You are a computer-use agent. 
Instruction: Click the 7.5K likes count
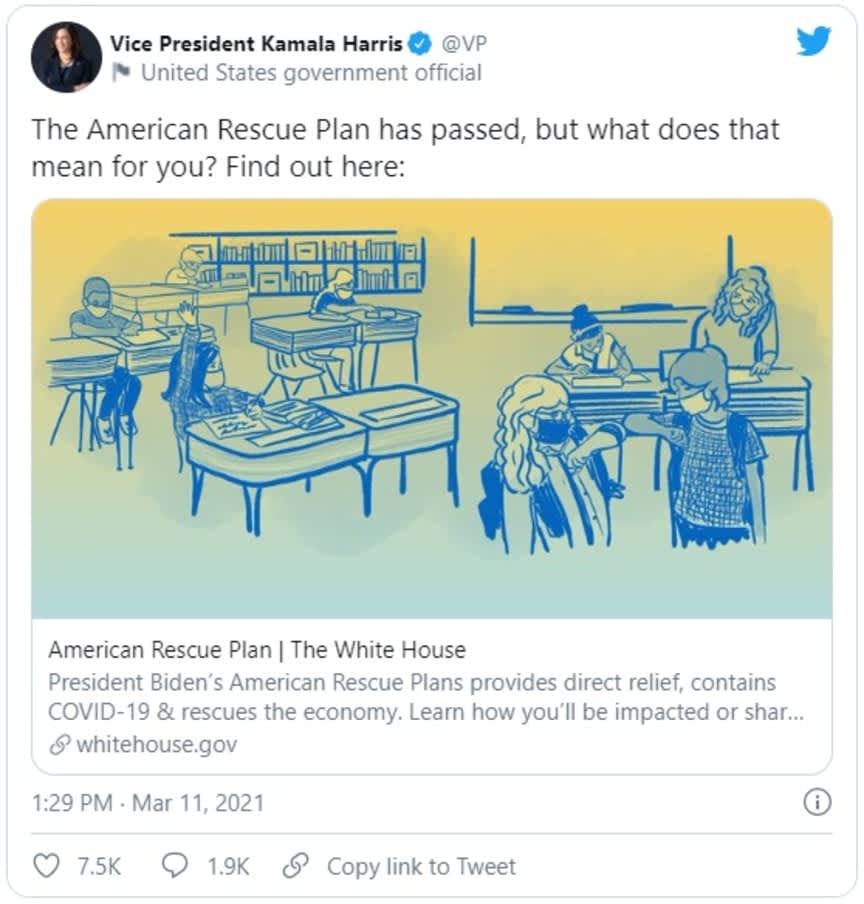pyautogui.click(x=99, y=866)
